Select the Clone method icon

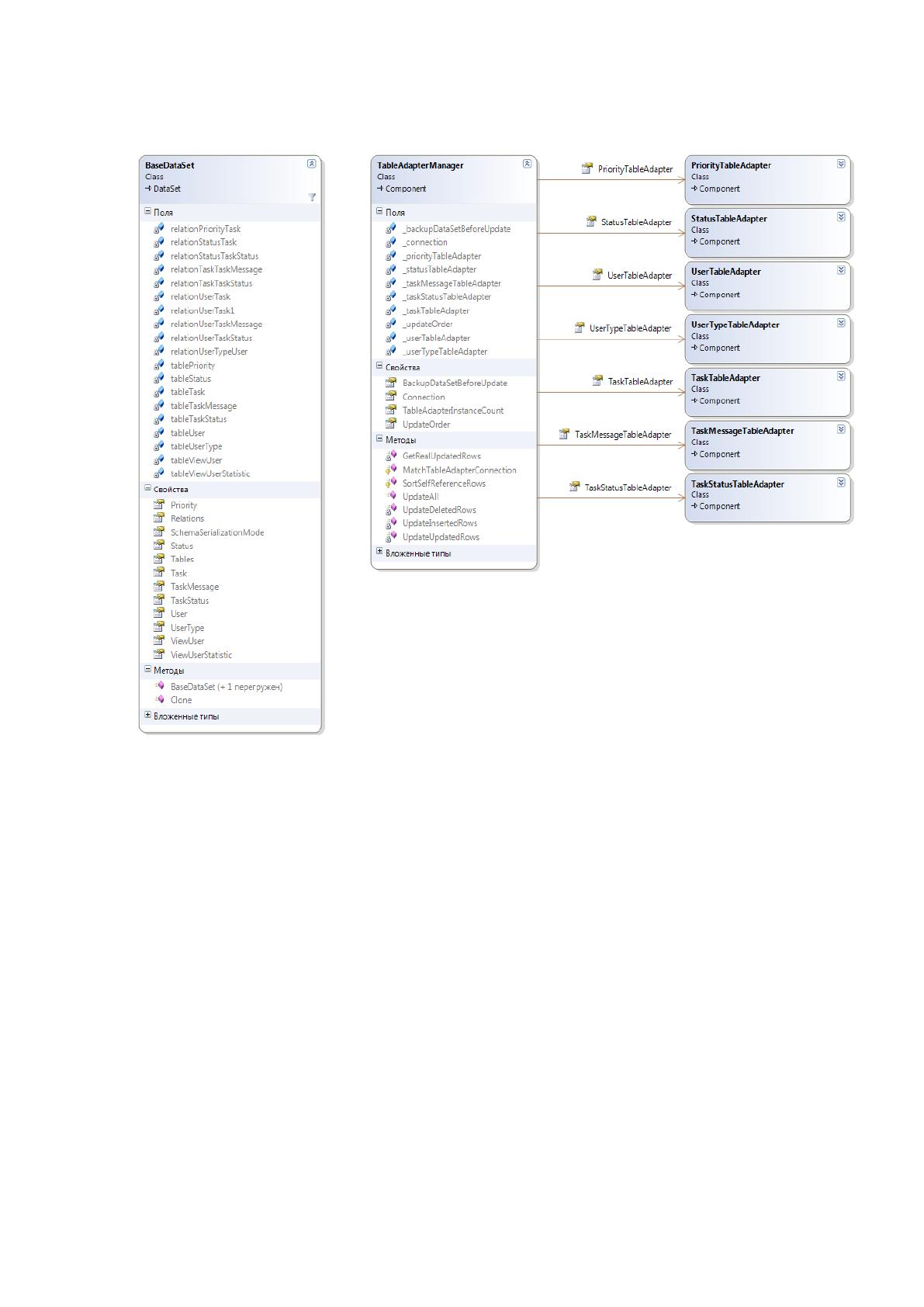[x=158, y=699]
